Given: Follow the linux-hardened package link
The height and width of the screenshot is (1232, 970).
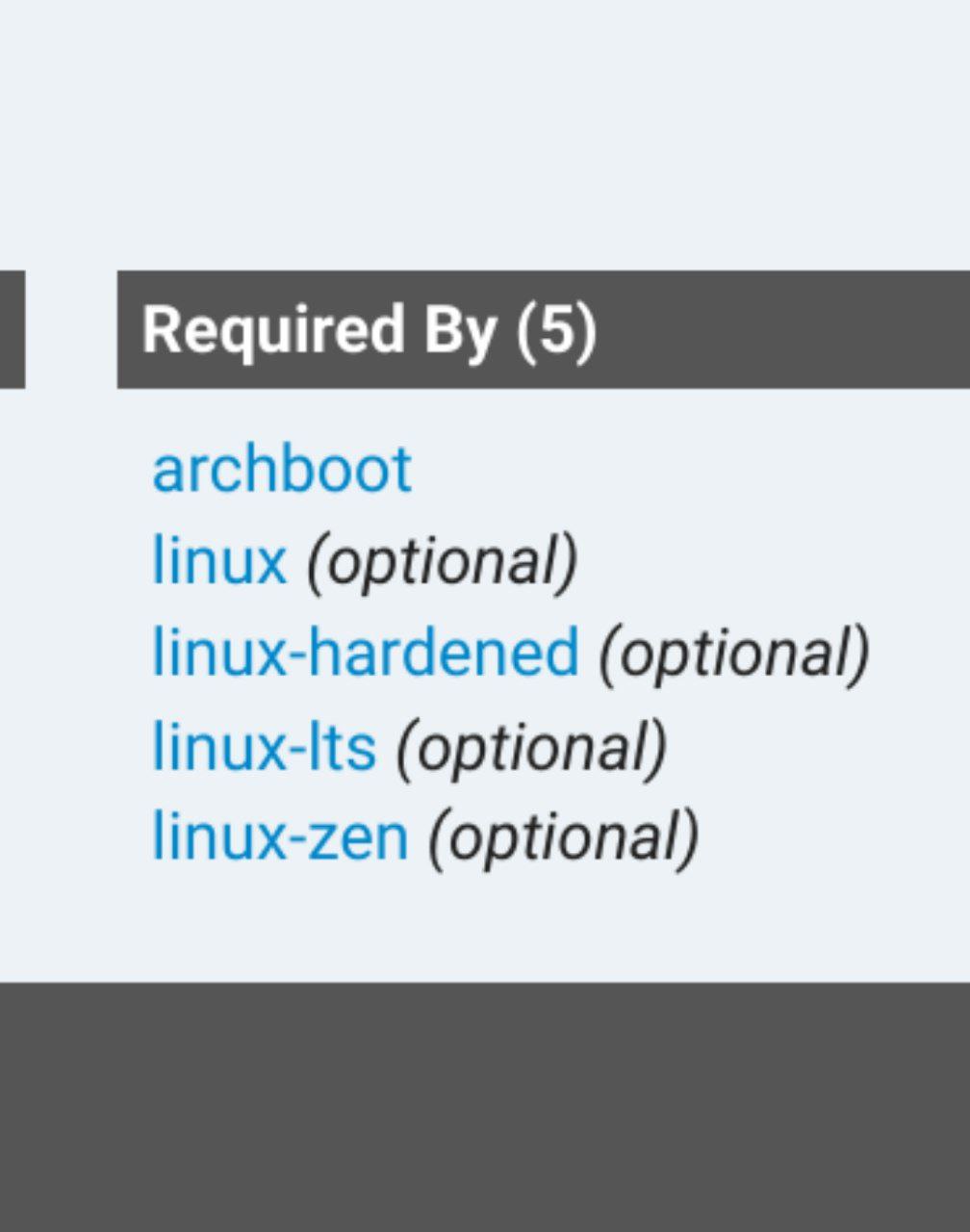Looking at the screenshot, I should pyautogui.click(x=366, y=652).
